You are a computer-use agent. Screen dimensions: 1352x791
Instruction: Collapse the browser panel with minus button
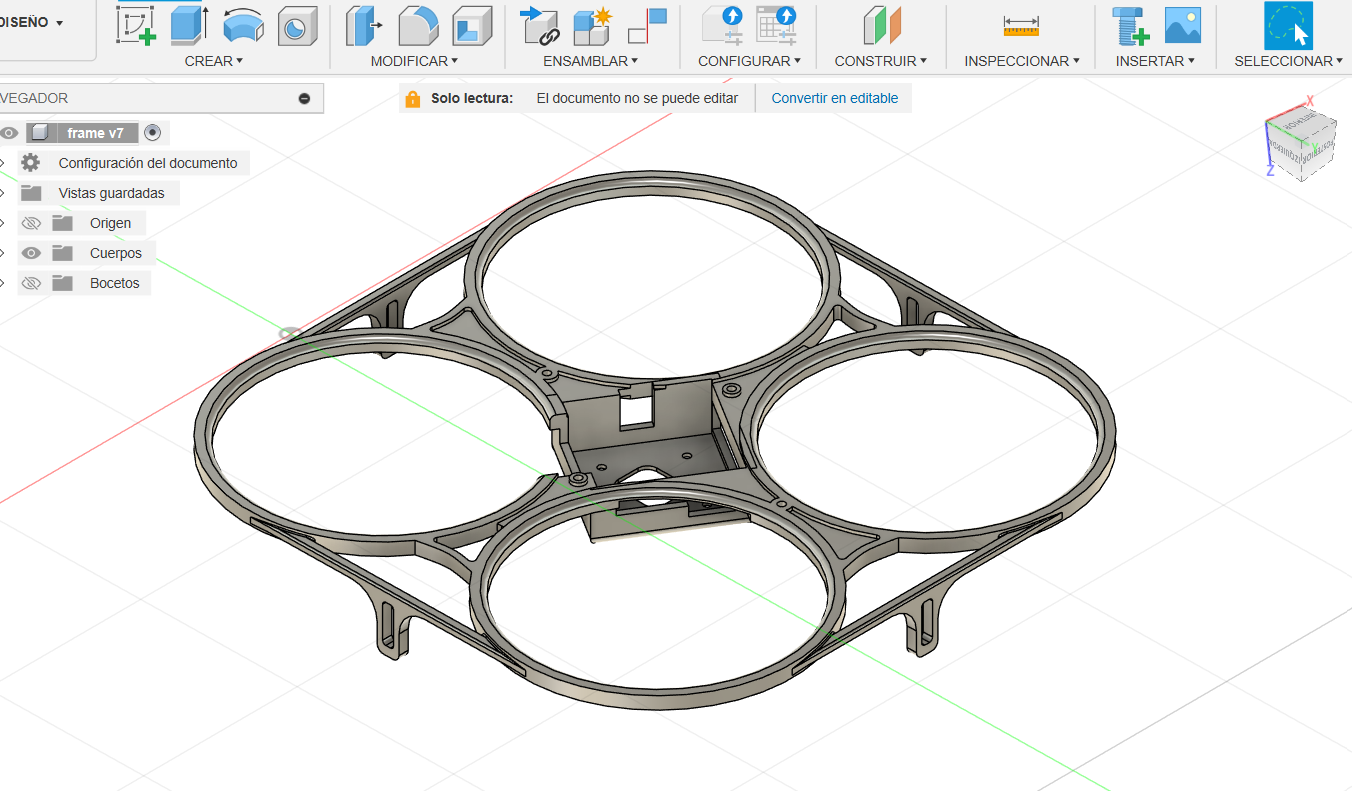pyautogui.click(x=305, y=99)
